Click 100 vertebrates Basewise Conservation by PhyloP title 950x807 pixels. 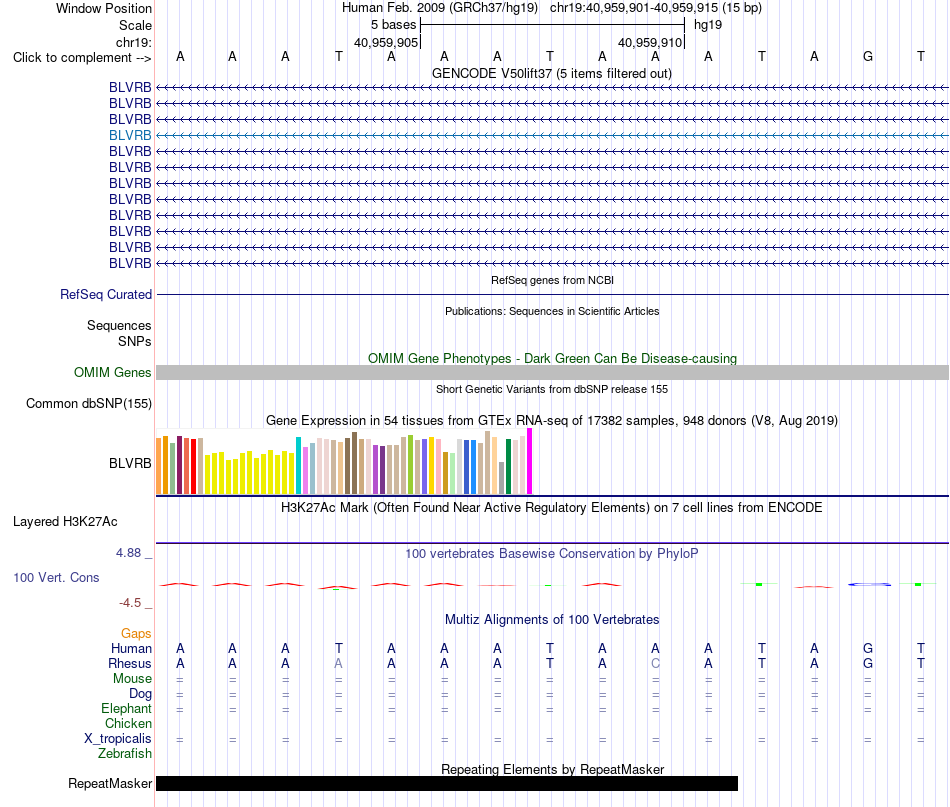coord(551,554)
